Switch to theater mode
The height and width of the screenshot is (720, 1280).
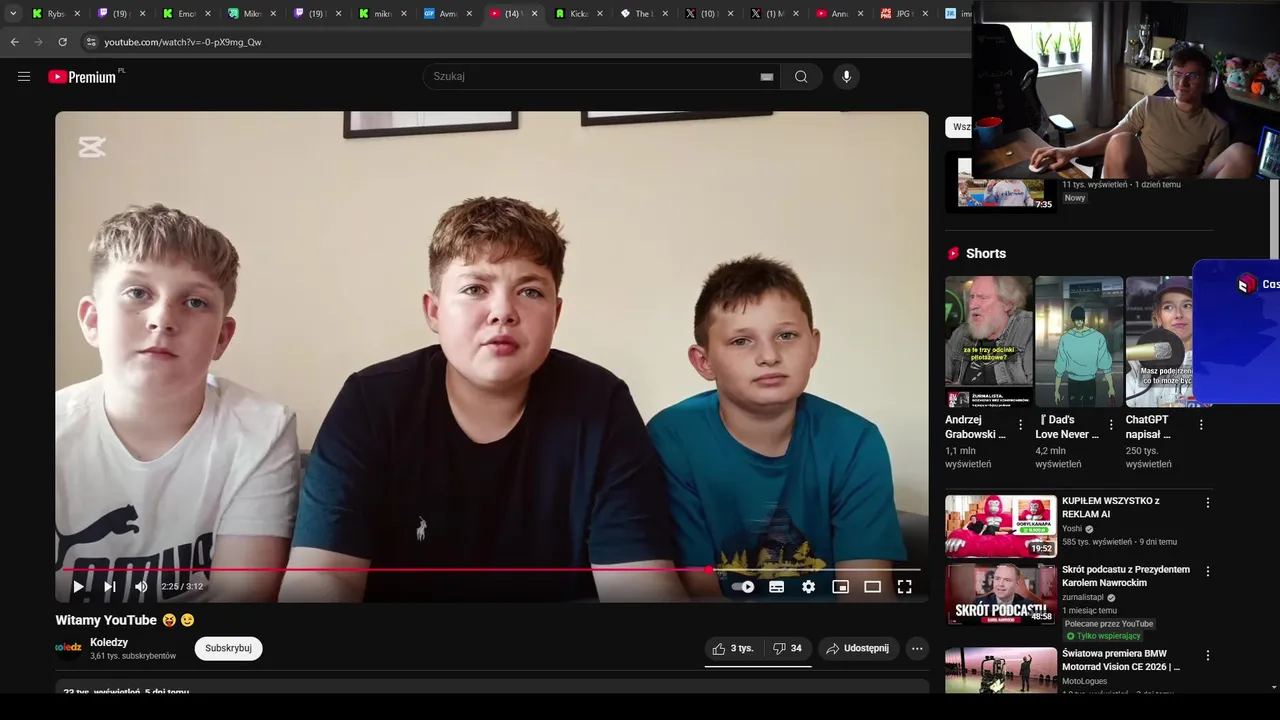point(872,587)
